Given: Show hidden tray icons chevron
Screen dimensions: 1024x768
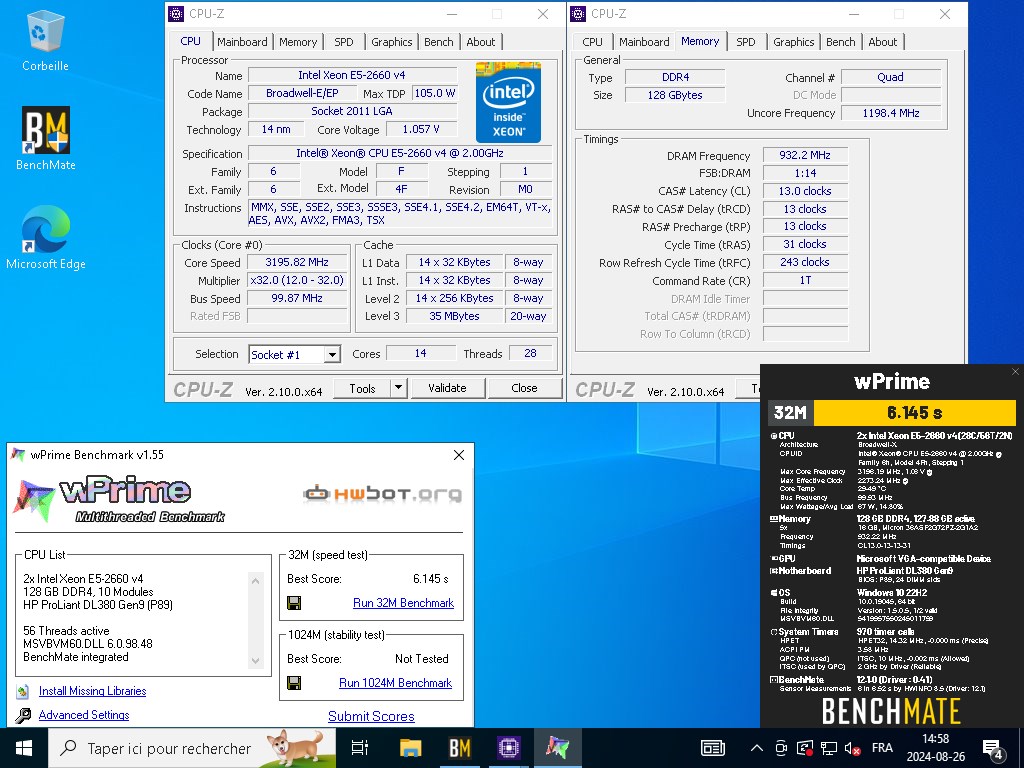Looking at the screenshot, I should (756, 748).
